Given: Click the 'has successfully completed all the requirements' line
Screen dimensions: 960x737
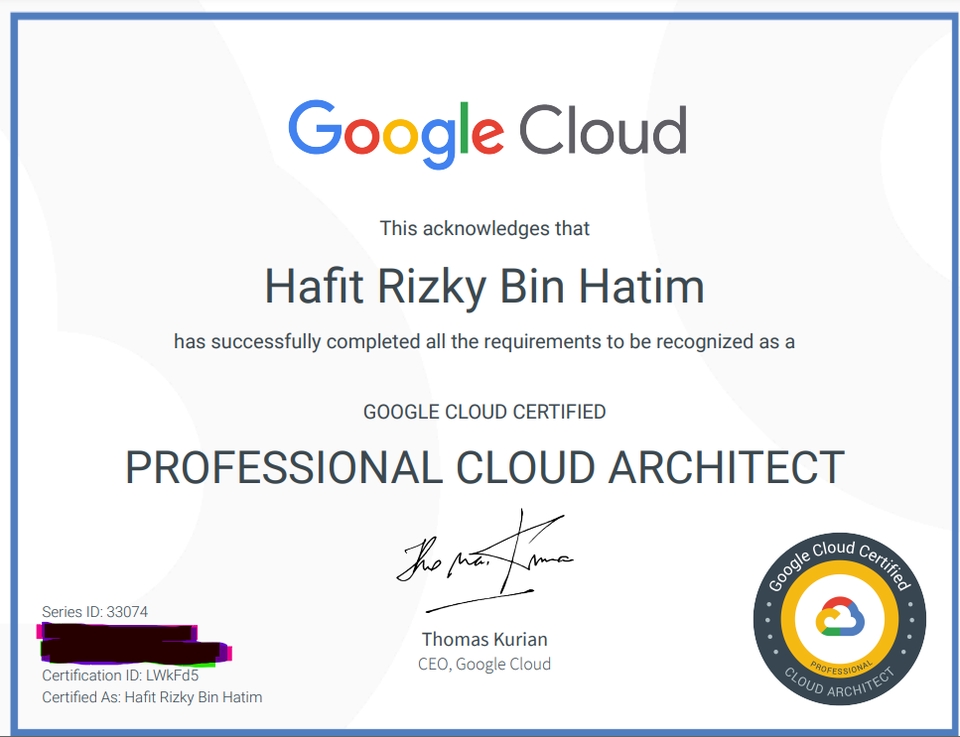Looking at the screenshot, I should tap(484, 342).
